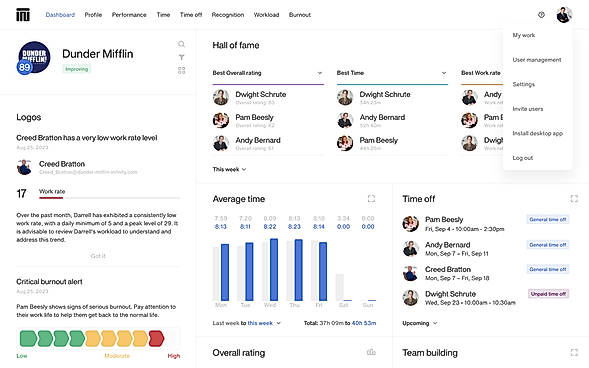Screen dimensions: 589x368
Task: Click Andy Bernard's avatar under Best Time
Action: coord(345,120)
